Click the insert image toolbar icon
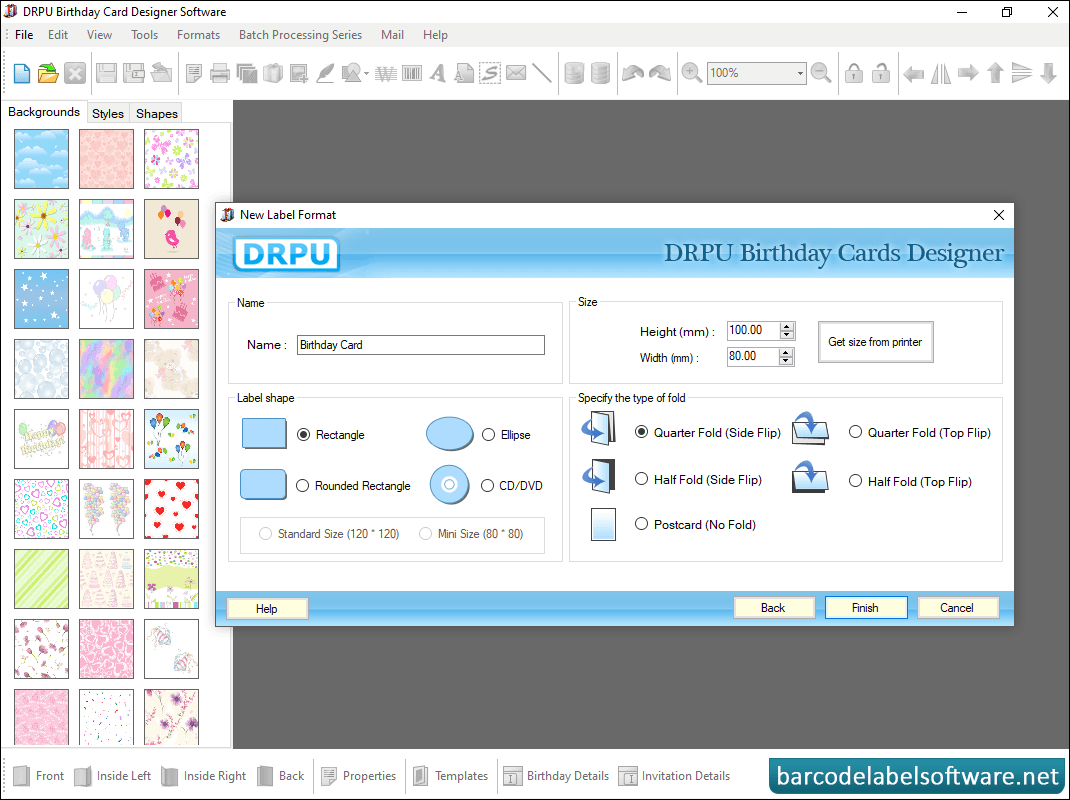 [x=299, y=73]
